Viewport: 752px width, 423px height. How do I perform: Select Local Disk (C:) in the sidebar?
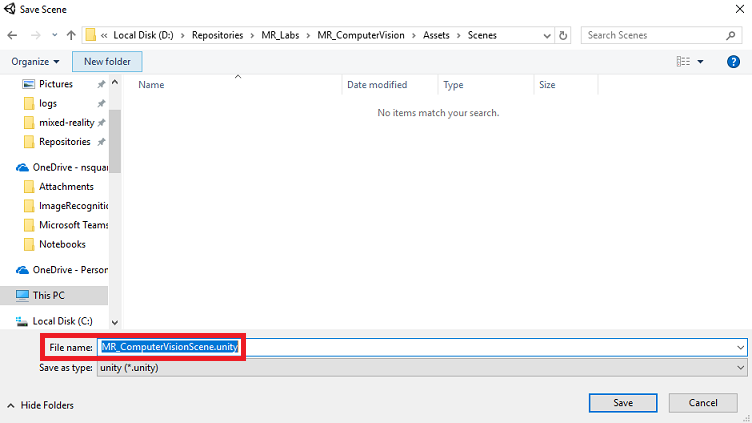point(62,321)
